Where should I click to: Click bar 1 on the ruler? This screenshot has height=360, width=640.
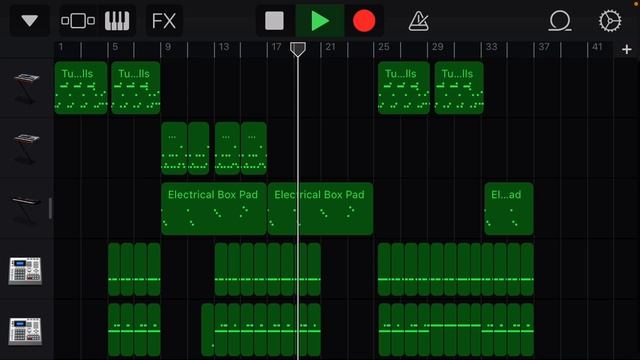pyautogui.click(x=61, y=47)
